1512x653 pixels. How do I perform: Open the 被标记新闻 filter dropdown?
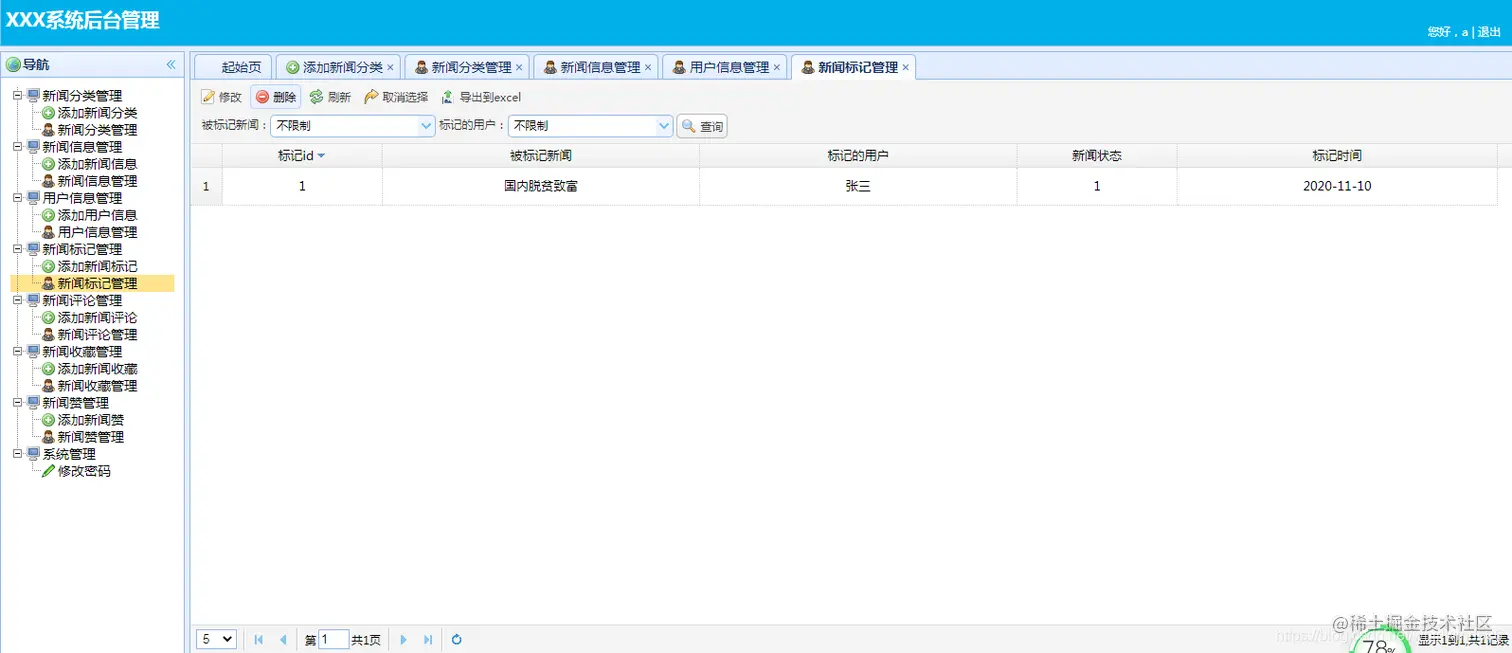click(425, 126)
